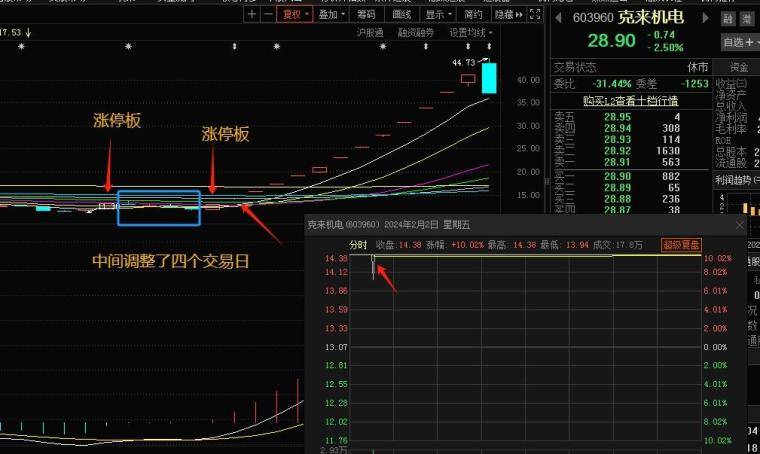The width and height of the screenshot is (760, 454).
Task: Click 委差 value -1253
Action: click(x=695, y=84)
